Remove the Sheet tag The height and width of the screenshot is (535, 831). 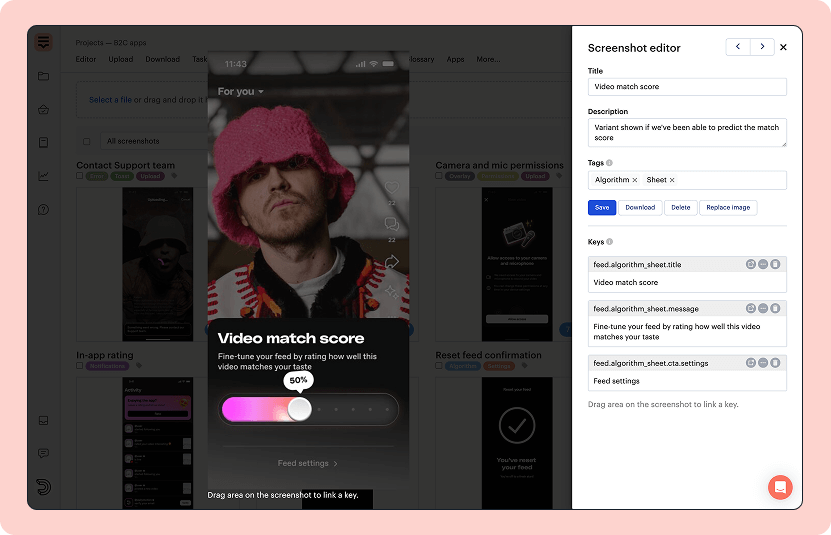click(x=672, y=180)
